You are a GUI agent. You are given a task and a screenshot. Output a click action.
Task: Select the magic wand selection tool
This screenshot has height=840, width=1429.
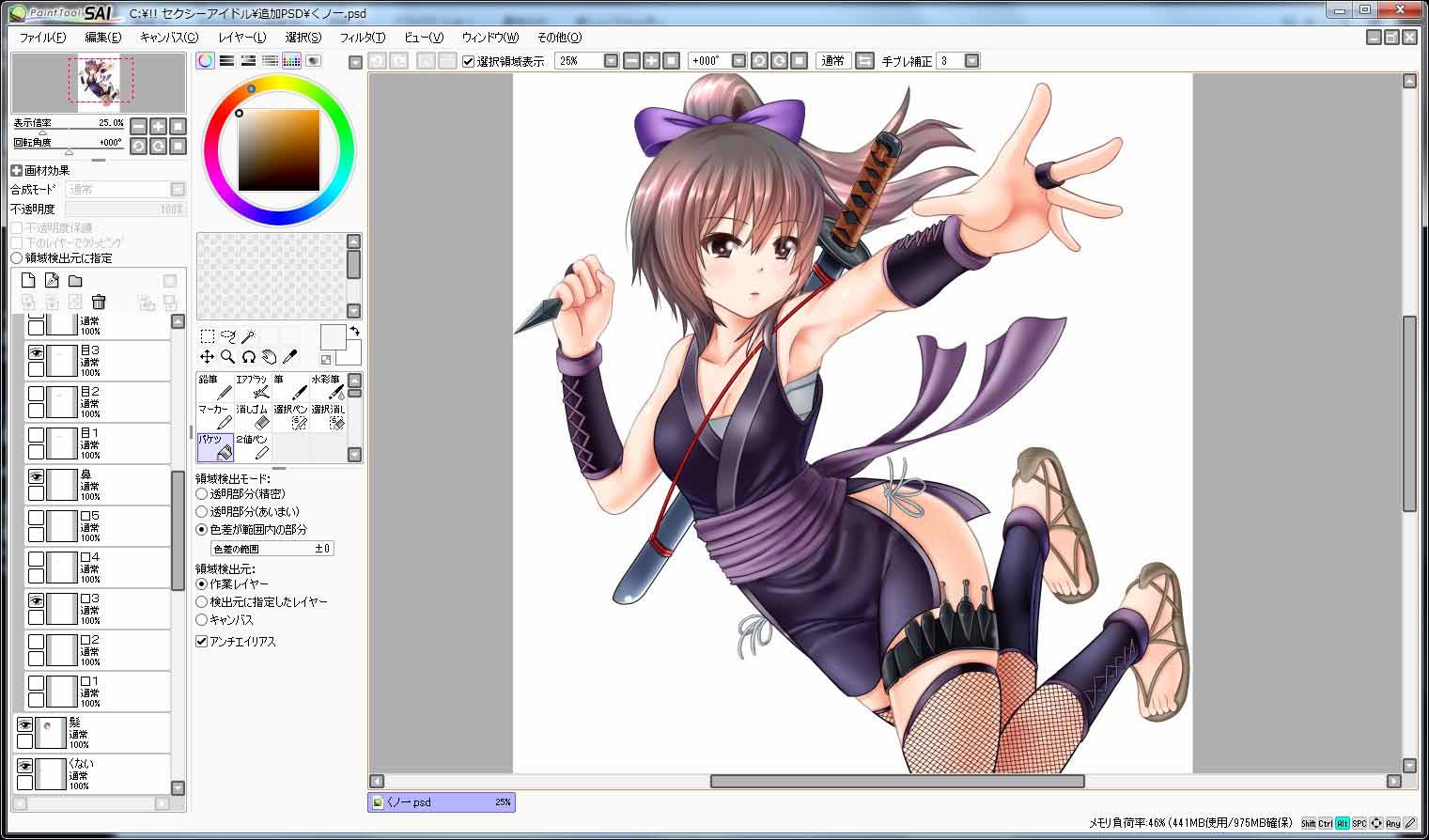248,336
